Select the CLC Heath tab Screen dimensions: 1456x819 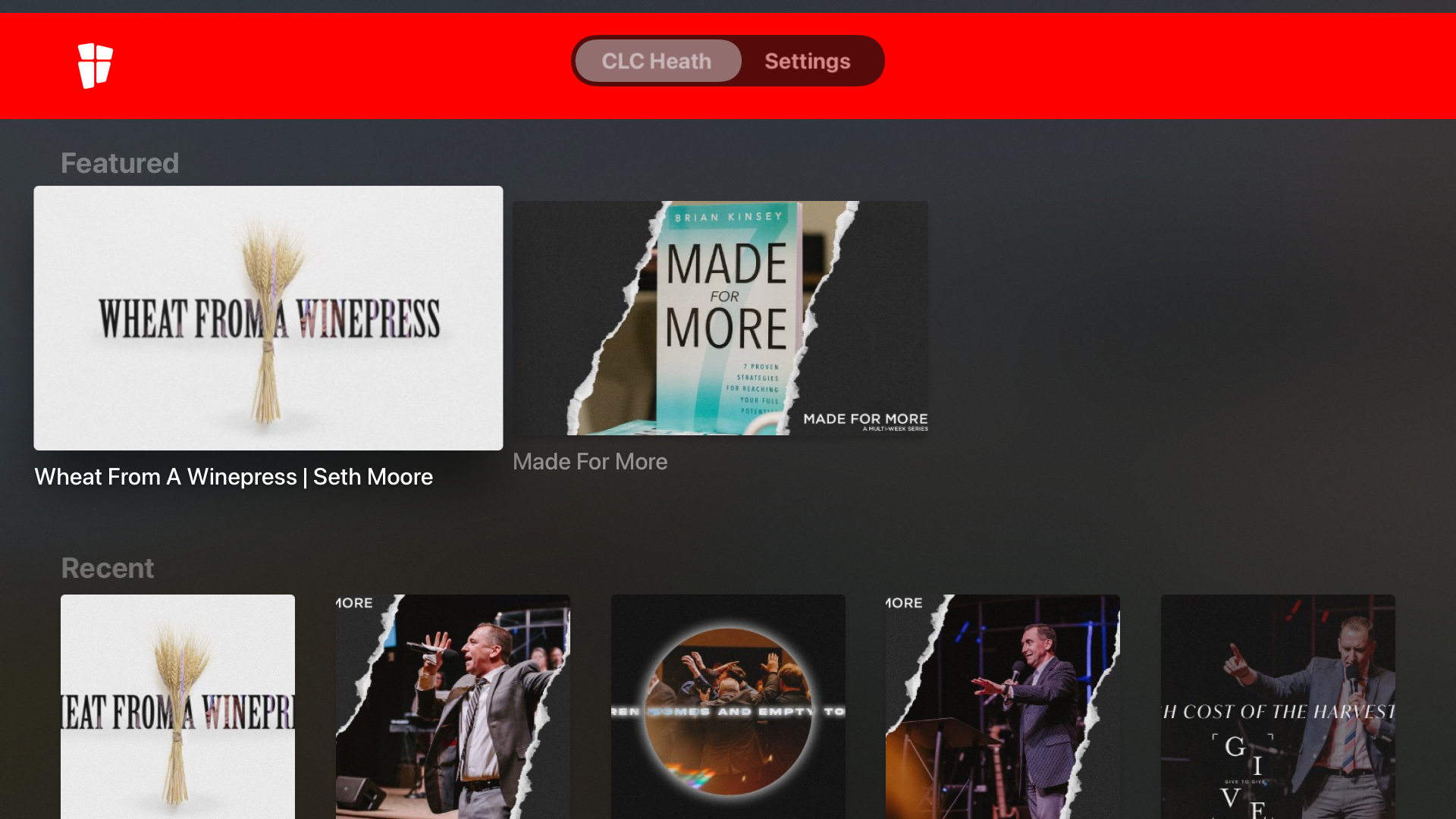pyautogui.click(x=657, y=61)
